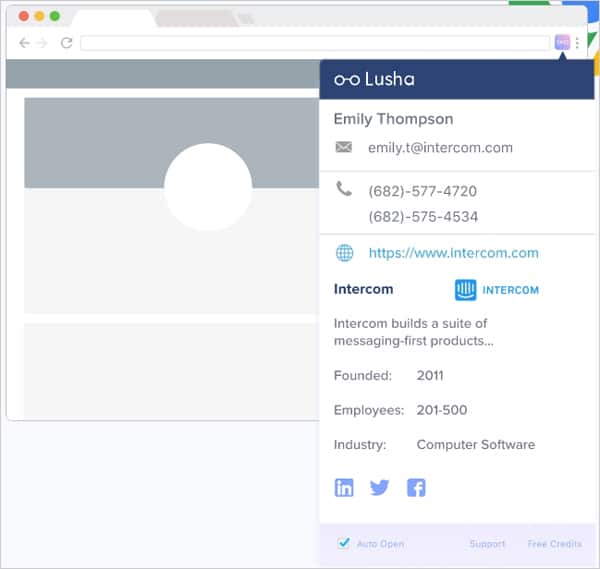The width and height of the screenshot is (600, 569).
Task: Click the envelope email icon
Action: 344,147
